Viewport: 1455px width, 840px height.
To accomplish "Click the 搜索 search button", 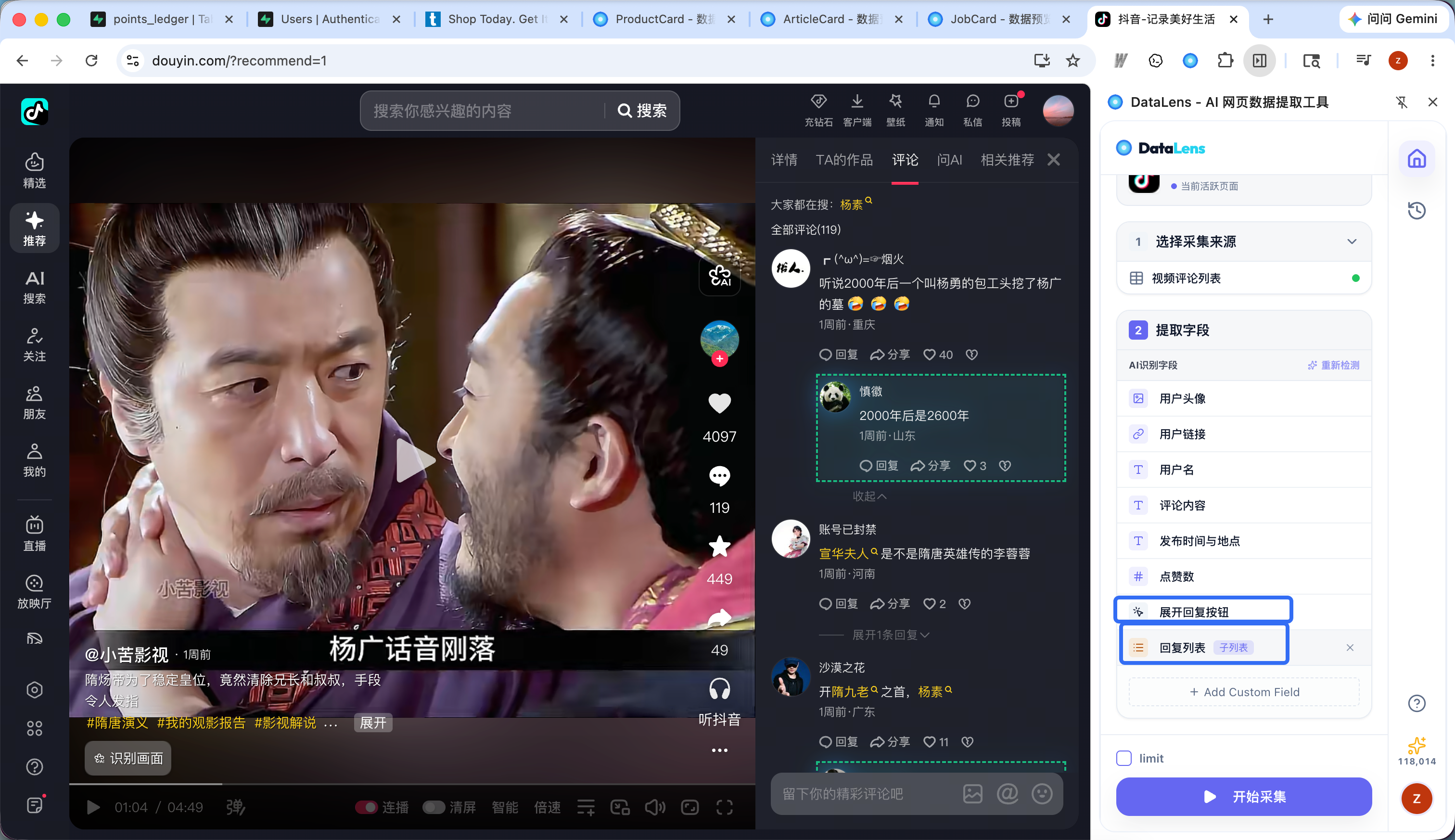I will click(641, 110).
